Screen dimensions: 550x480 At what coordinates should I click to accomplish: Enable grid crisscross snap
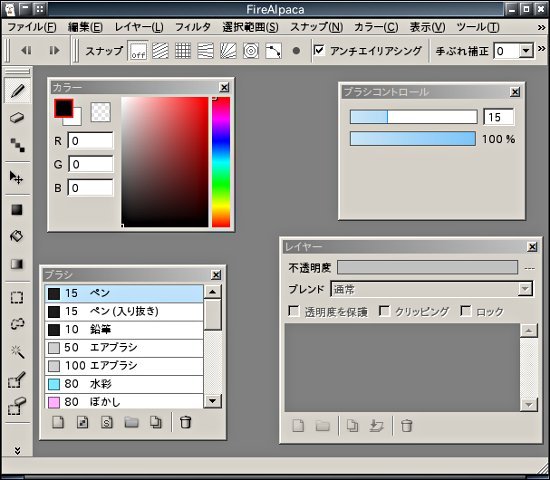[x=183, y=51]
